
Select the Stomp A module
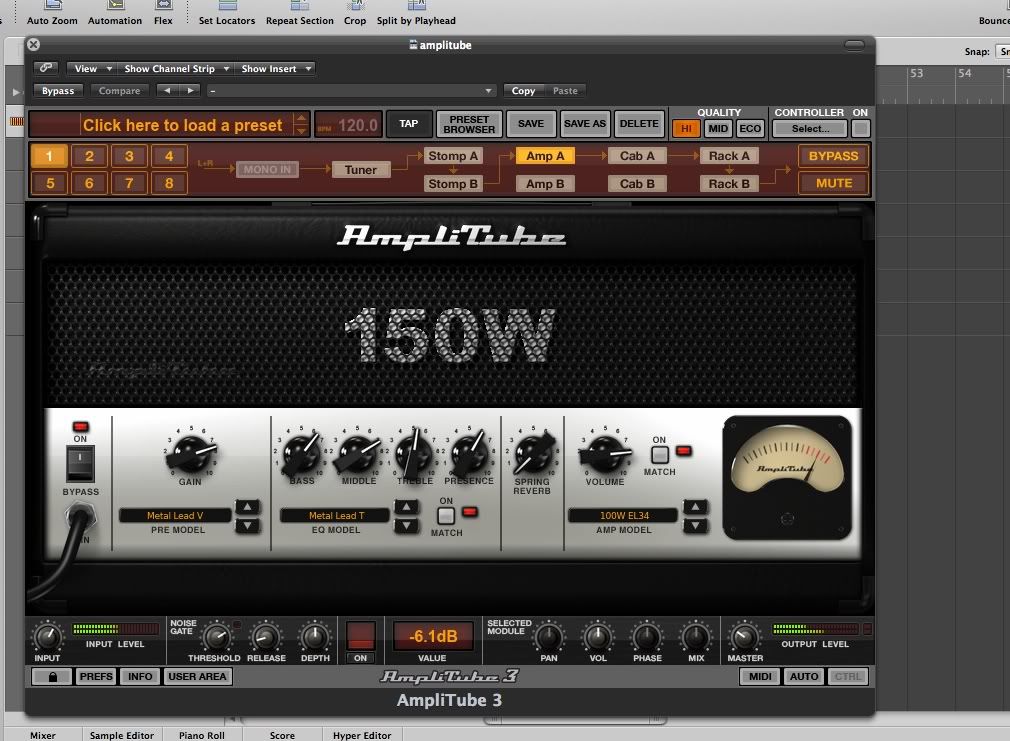pos(453,156)
